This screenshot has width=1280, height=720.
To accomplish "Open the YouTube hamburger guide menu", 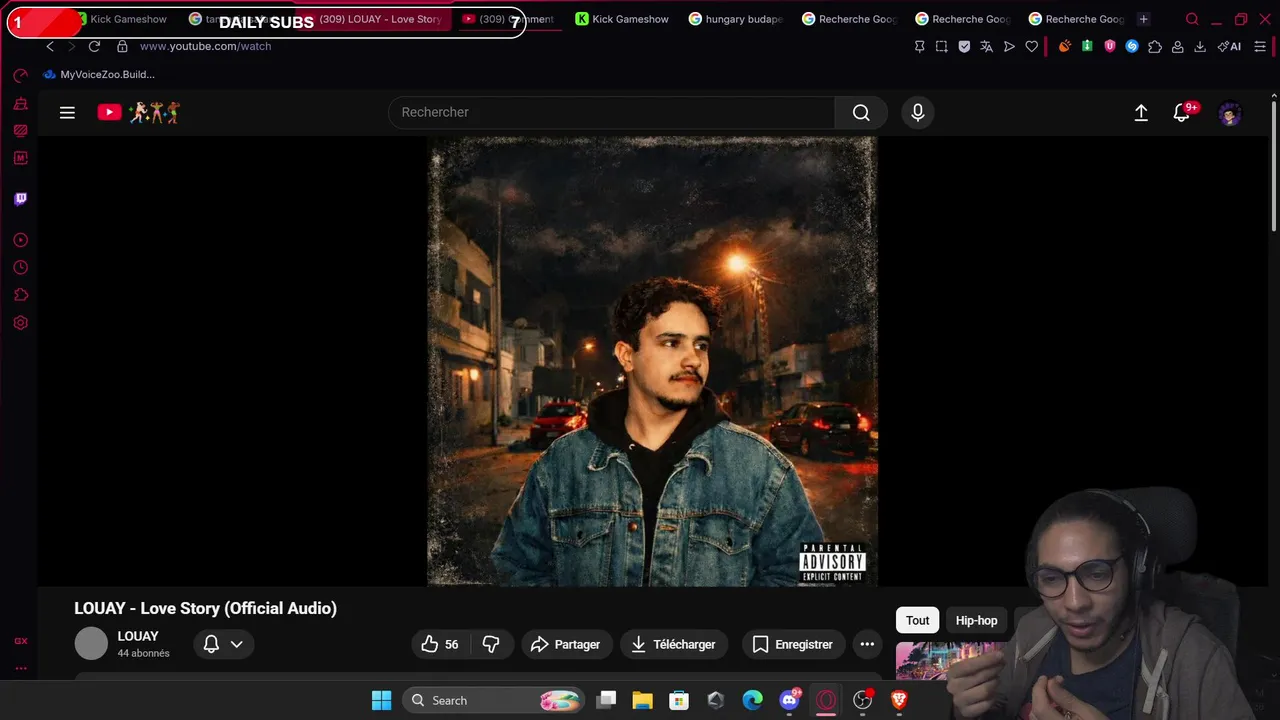I will pos(67,113).
